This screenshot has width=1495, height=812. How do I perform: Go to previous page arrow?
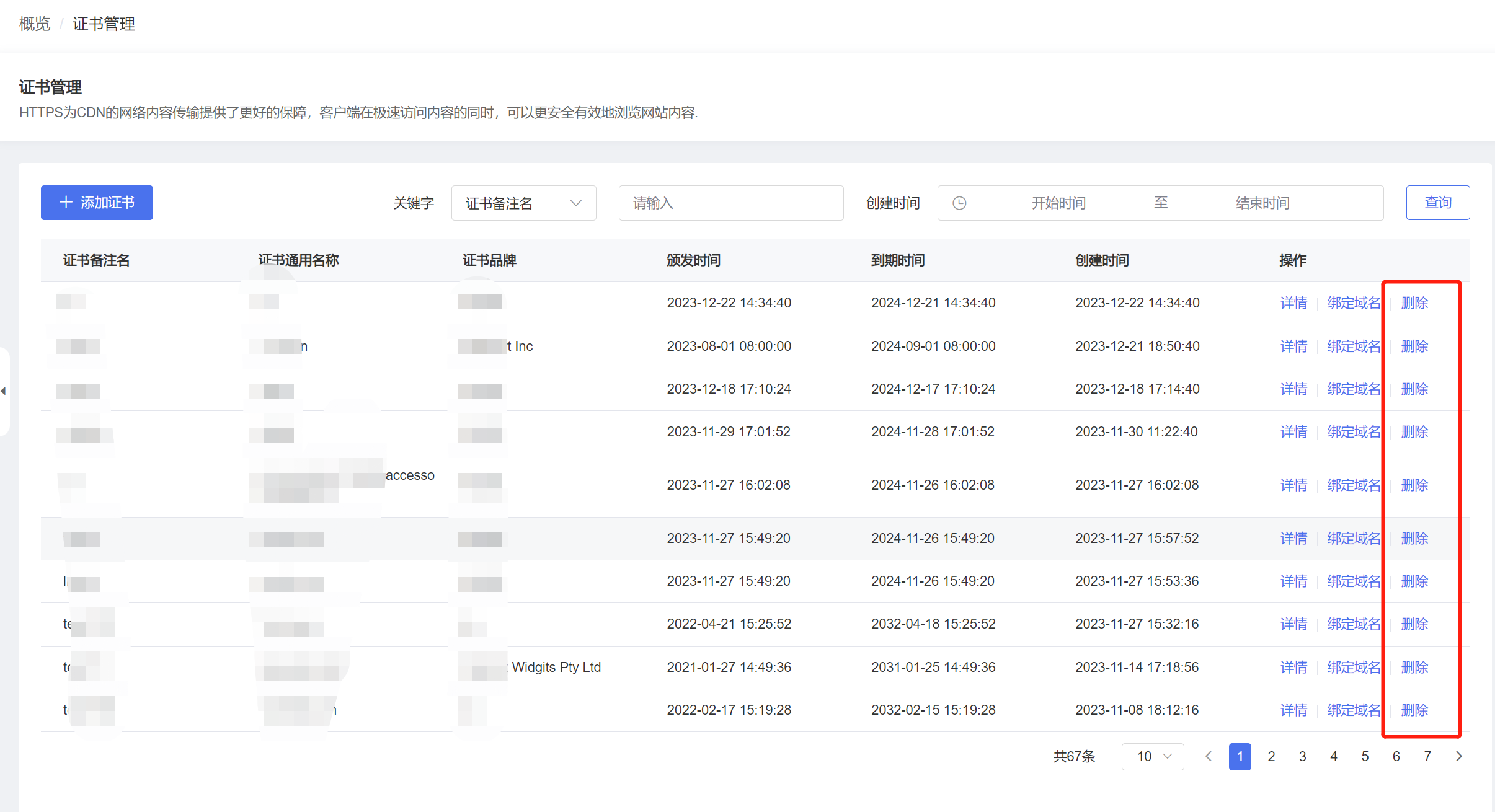[x=1209, y=756]
